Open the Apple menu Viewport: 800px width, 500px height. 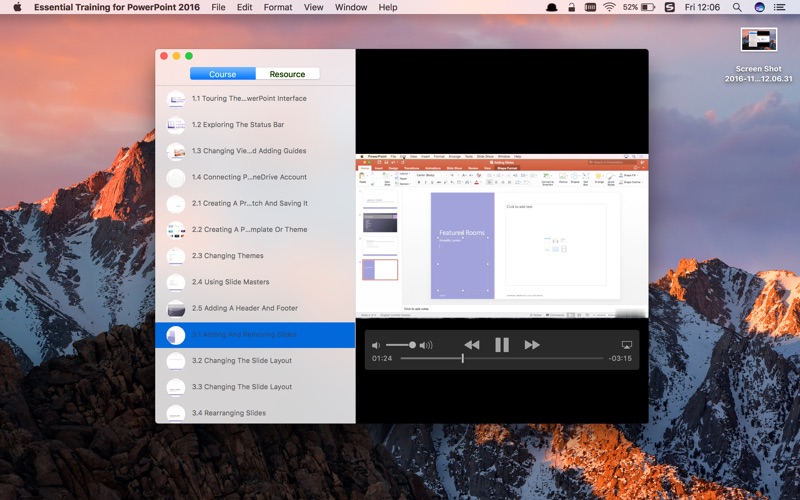17,7
